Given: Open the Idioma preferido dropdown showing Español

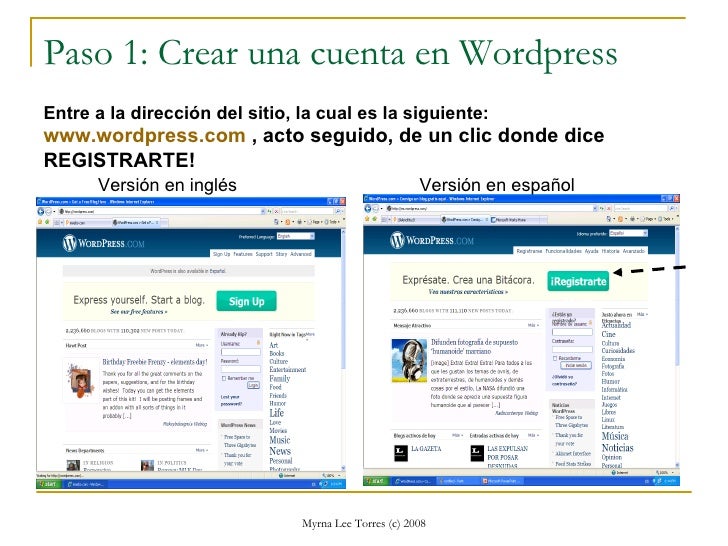Looking at the screenshot, I should (x=628, y=233).
